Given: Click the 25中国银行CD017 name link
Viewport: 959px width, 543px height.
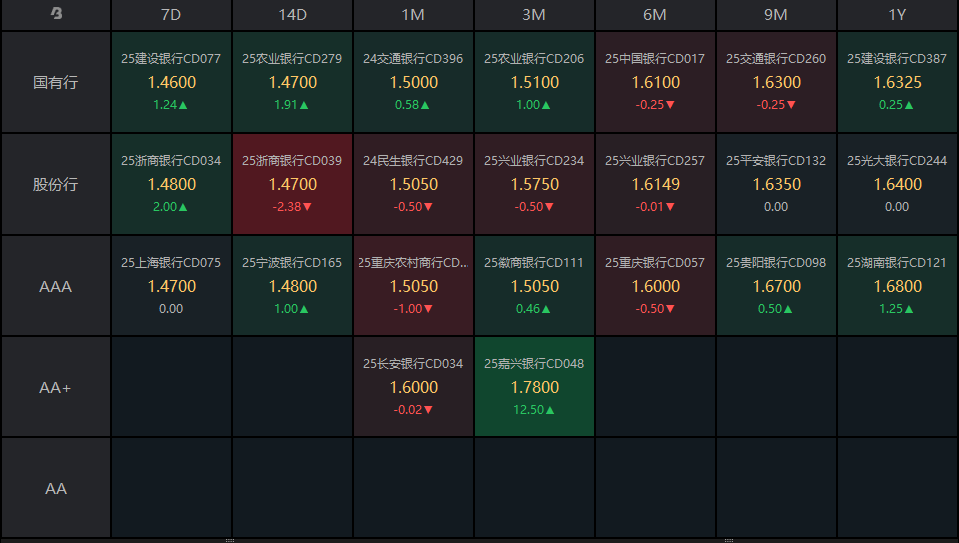Looking at the screenshot, I should click(x=655, y=59).
